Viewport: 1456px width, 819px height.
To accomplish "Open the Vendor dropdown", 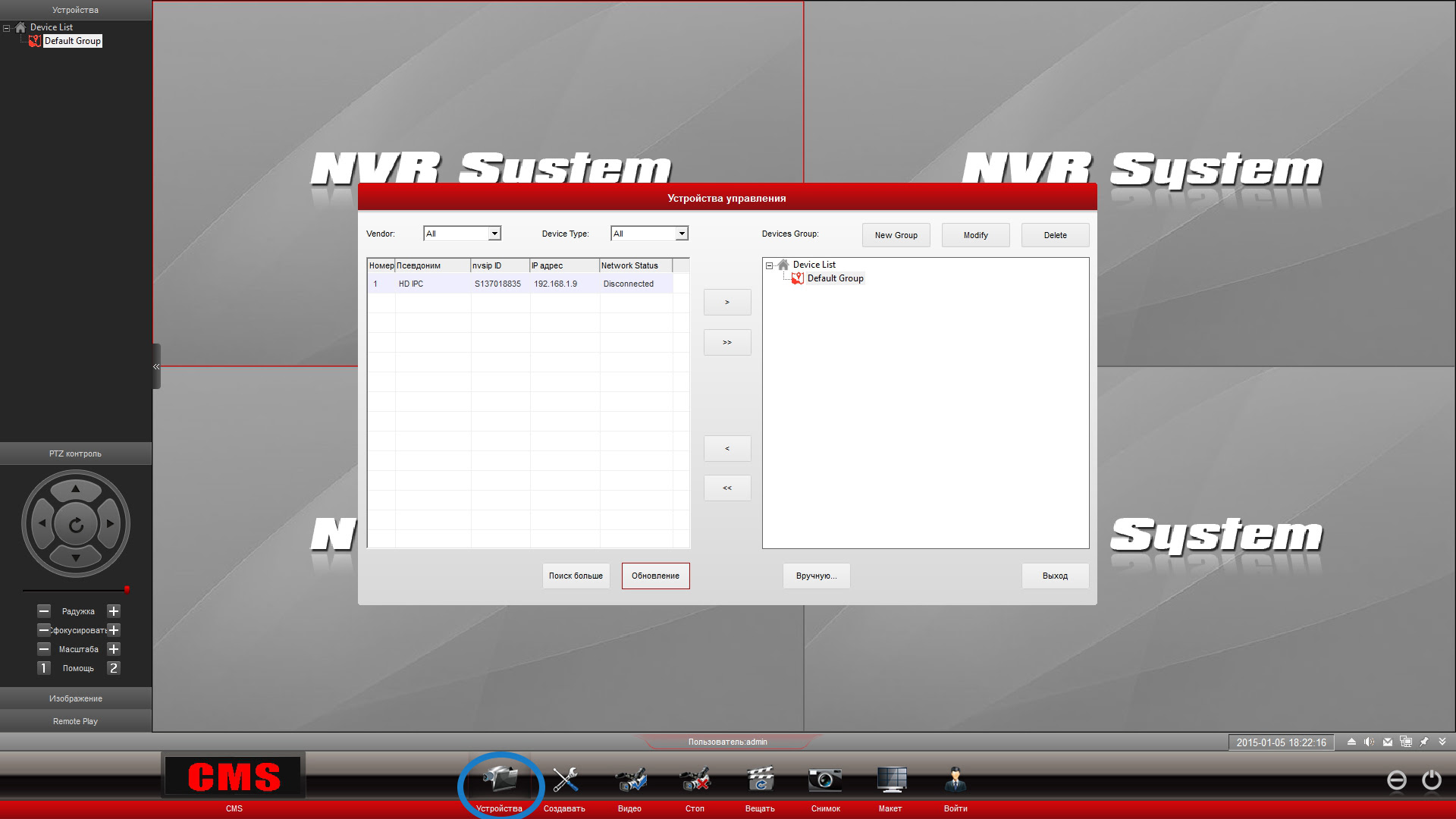I will point(494,234).
